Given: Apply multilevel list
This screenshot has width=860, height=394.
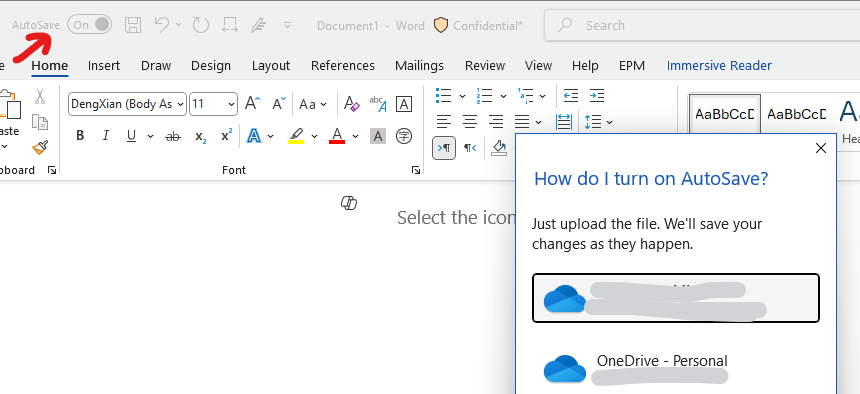Looking at the screenshot, I should pyautogui.click(x=525, y=95).
